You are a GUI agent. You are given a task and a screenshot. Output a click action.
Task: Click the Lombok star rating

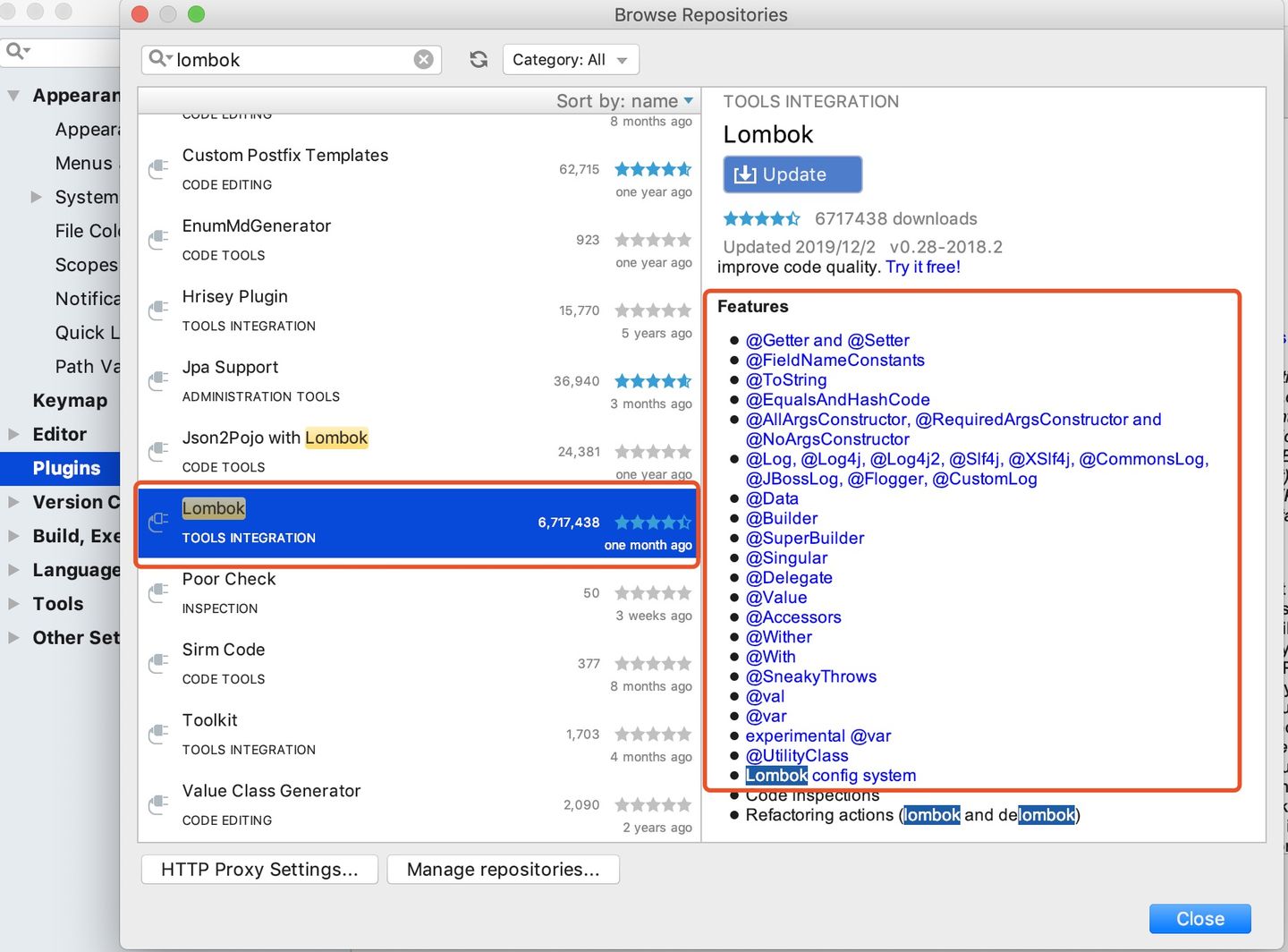pos(653,522)
